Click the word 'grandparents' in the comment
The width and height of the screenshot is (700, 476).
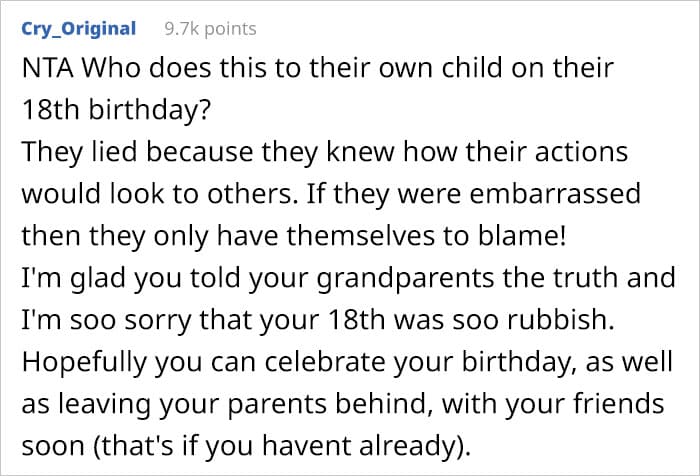click(405, 278)
